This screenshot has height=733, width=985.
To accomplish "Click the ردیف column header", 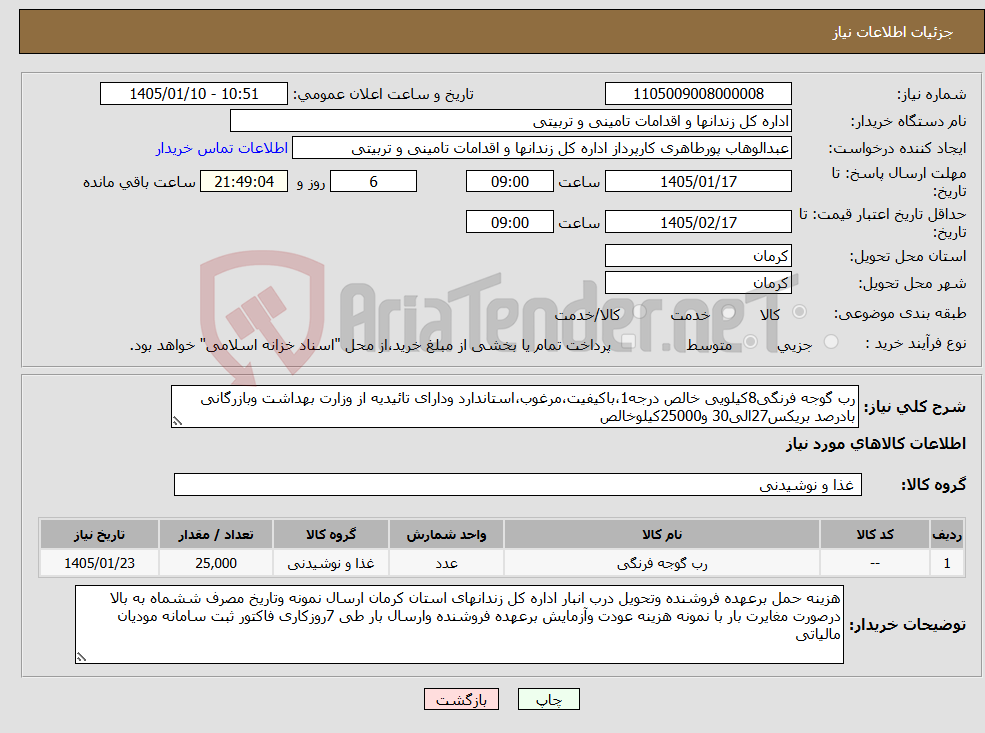I will pos(947,535).
